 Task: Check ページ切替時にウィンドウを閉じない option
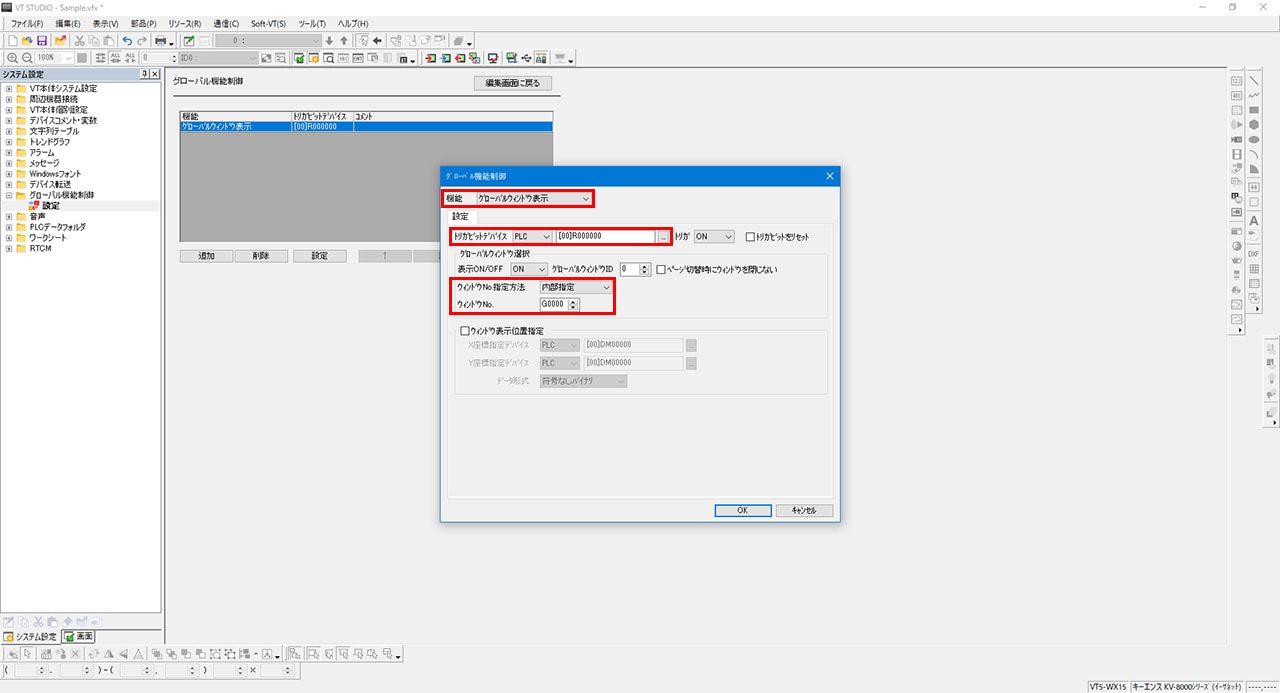point(661,270)
